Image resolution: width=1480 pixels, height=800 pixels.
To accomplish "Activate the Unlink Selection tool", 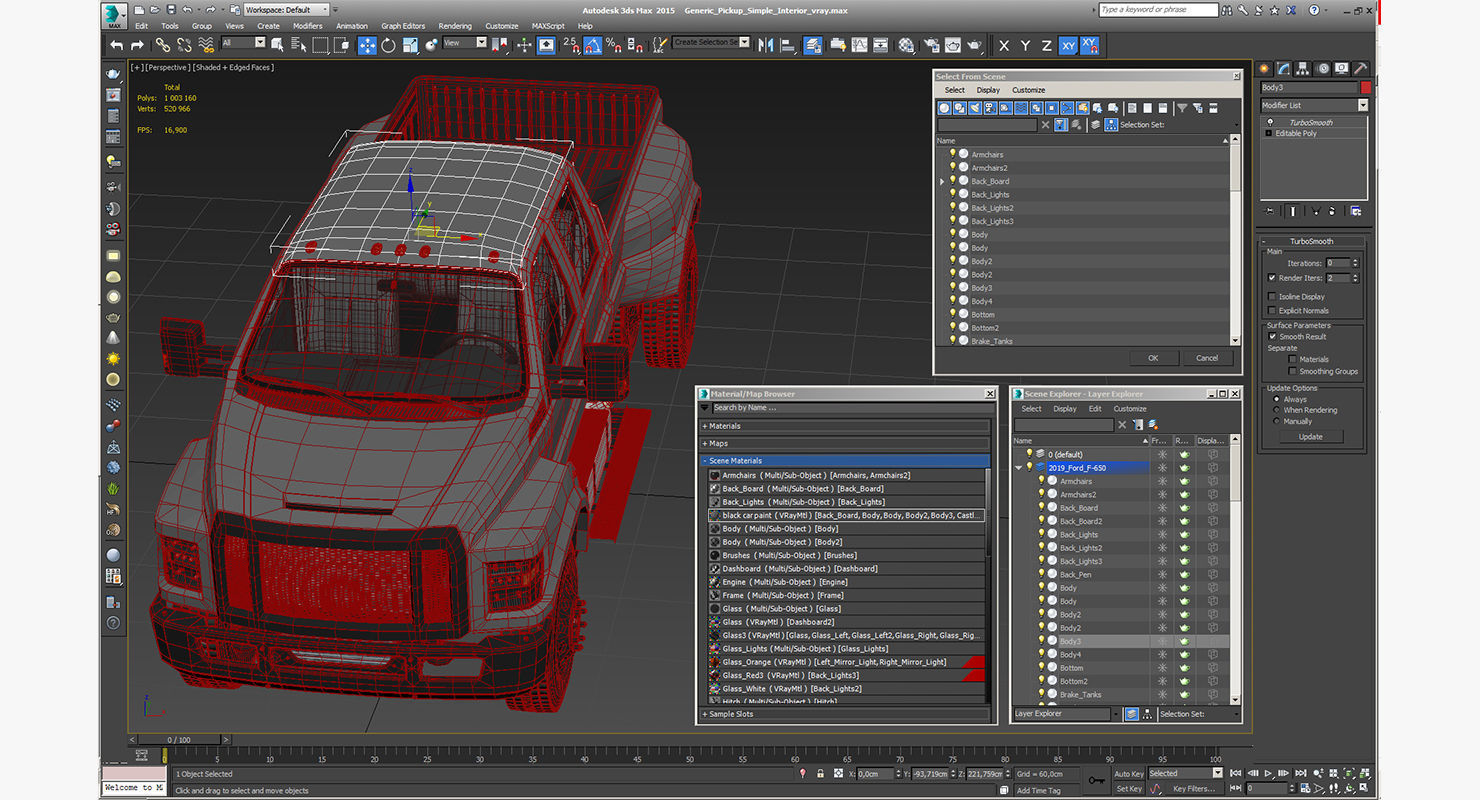I will click(184, 45).
